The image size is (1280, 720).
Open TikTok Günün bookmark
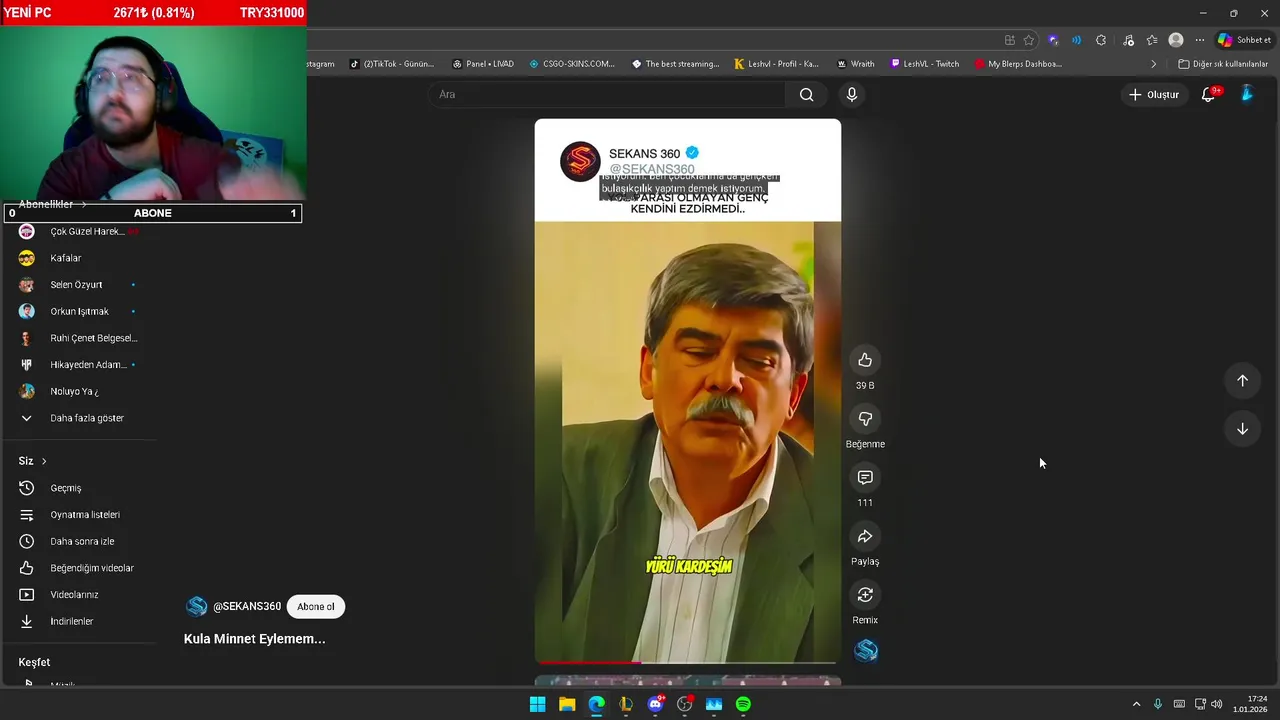click(392, 64)
